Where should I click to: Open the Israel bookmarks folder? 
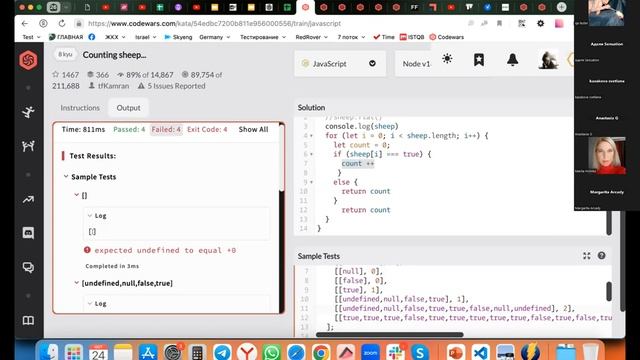point(146,37)
